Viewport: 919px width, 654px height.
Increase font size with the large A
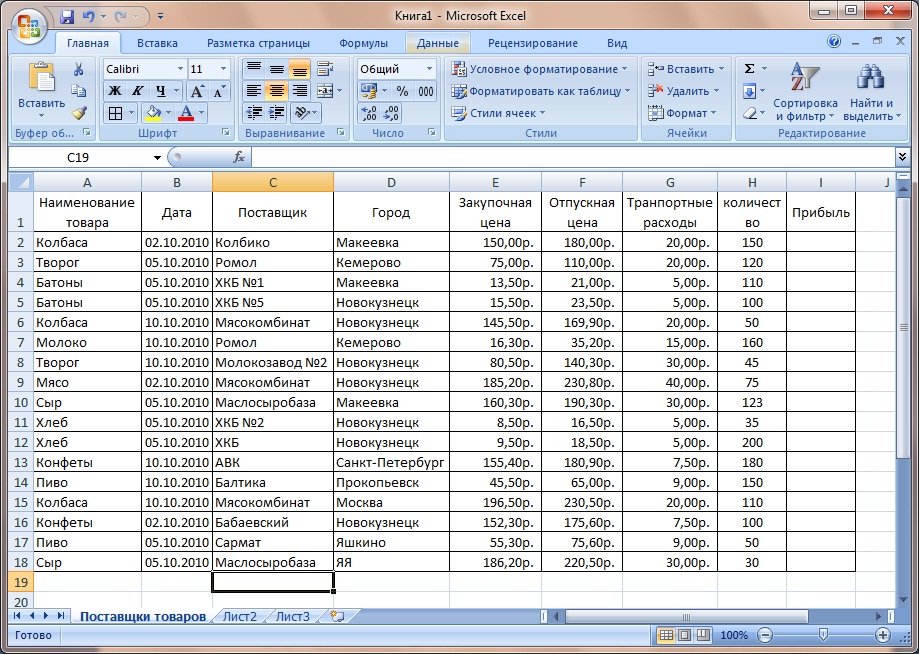point(197,91)
